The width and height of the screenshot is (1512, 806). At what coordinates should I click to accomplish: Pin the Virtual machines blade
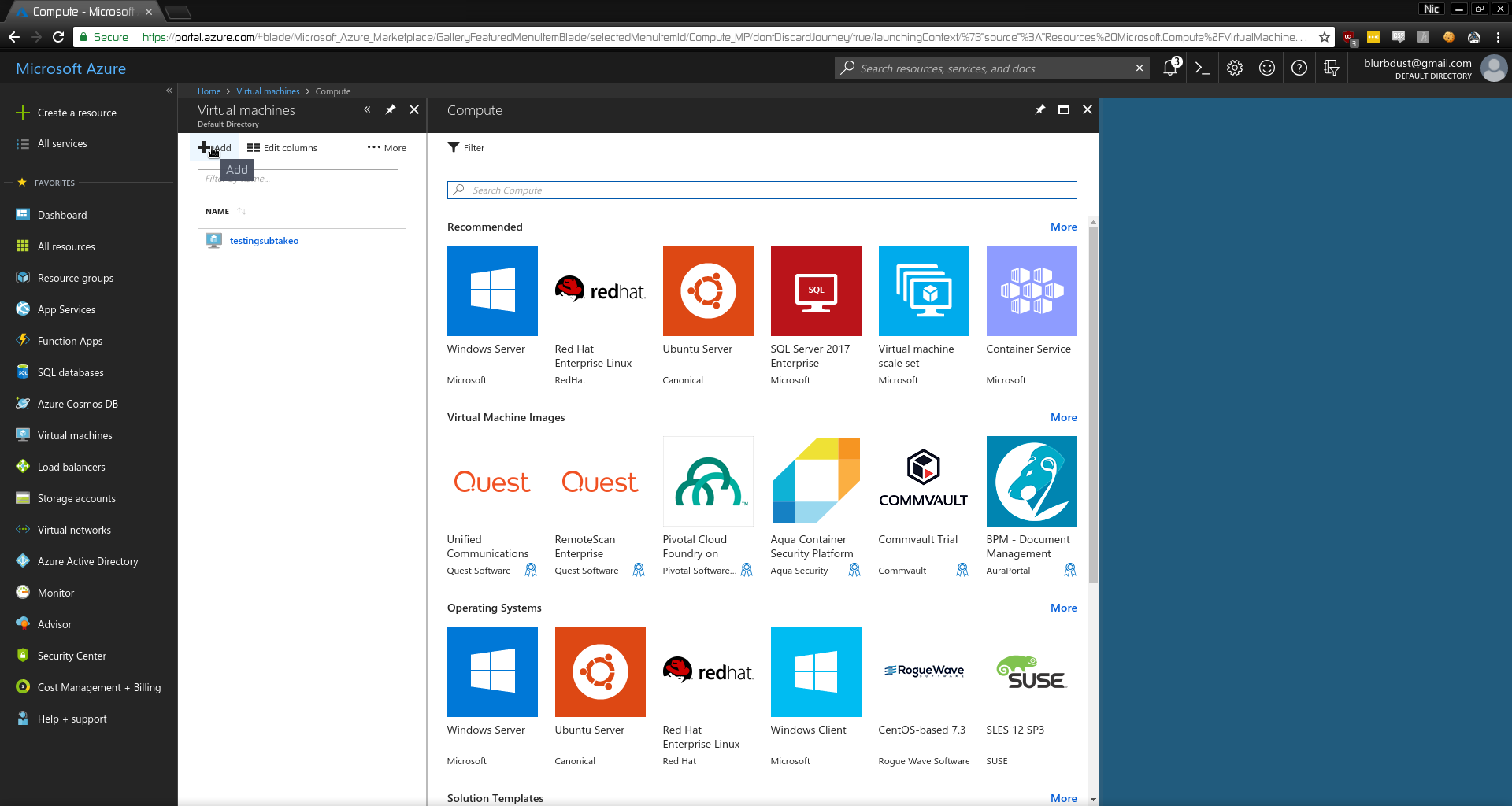391,110
